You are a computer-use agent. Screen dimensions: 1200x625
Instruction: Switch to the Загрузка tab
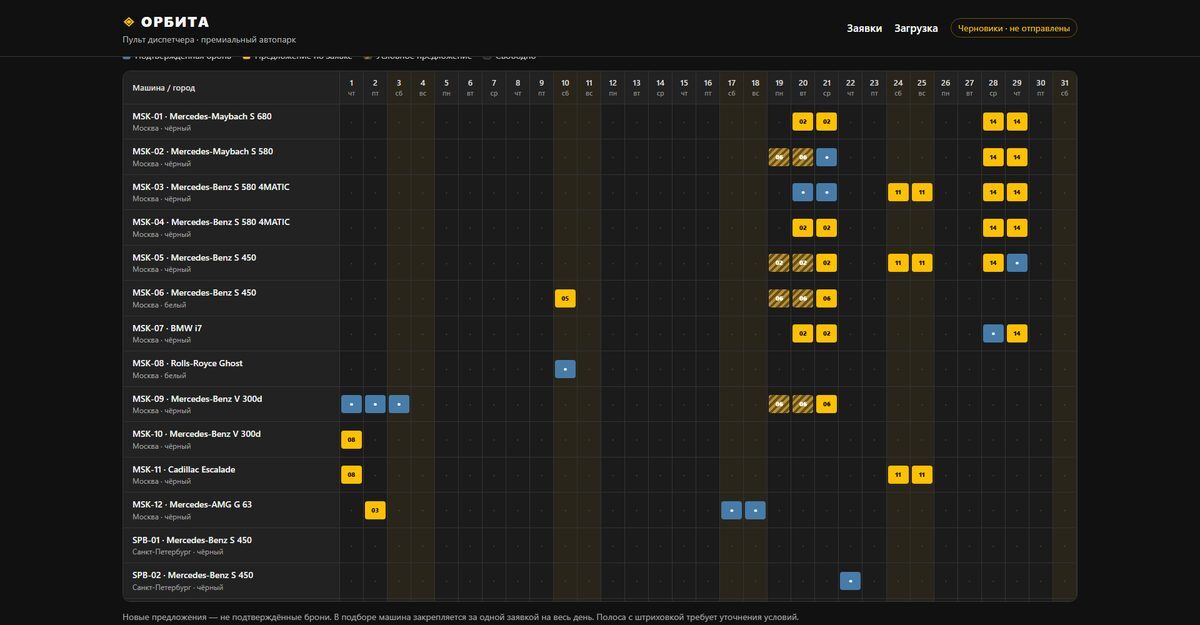pos(916,28)
